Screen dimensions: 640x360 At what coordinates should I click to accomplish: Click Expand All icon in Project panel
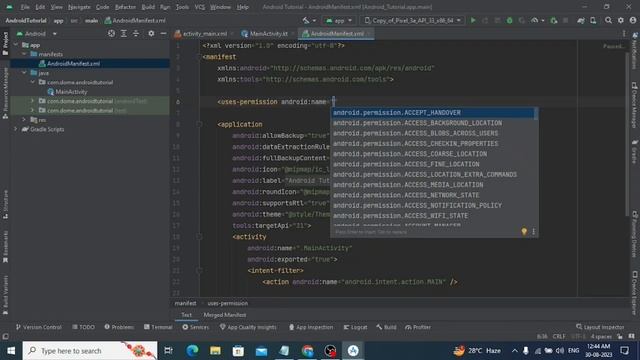124,33
